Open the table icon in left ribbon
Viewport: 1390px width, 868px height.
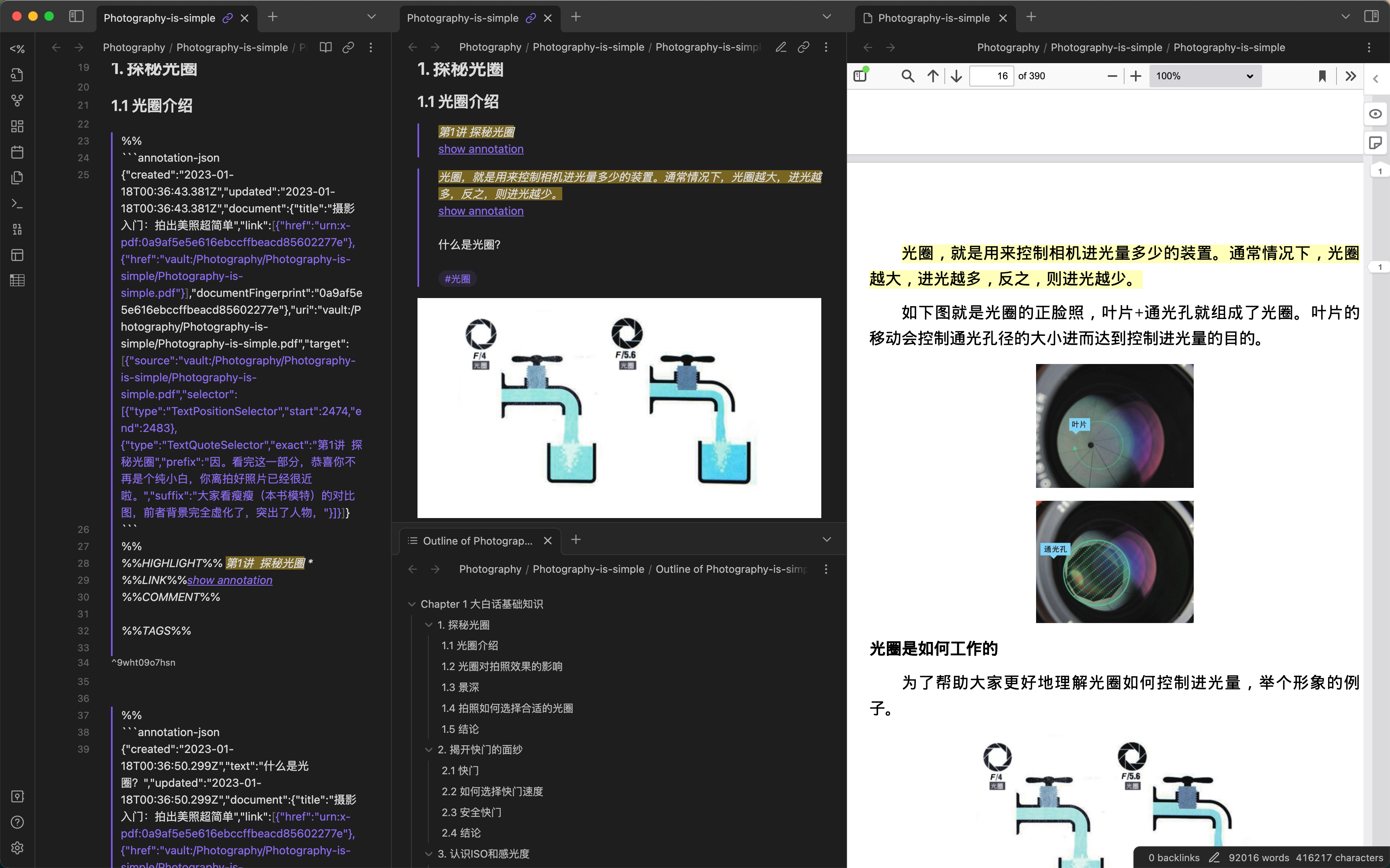[x=17, y=280]
